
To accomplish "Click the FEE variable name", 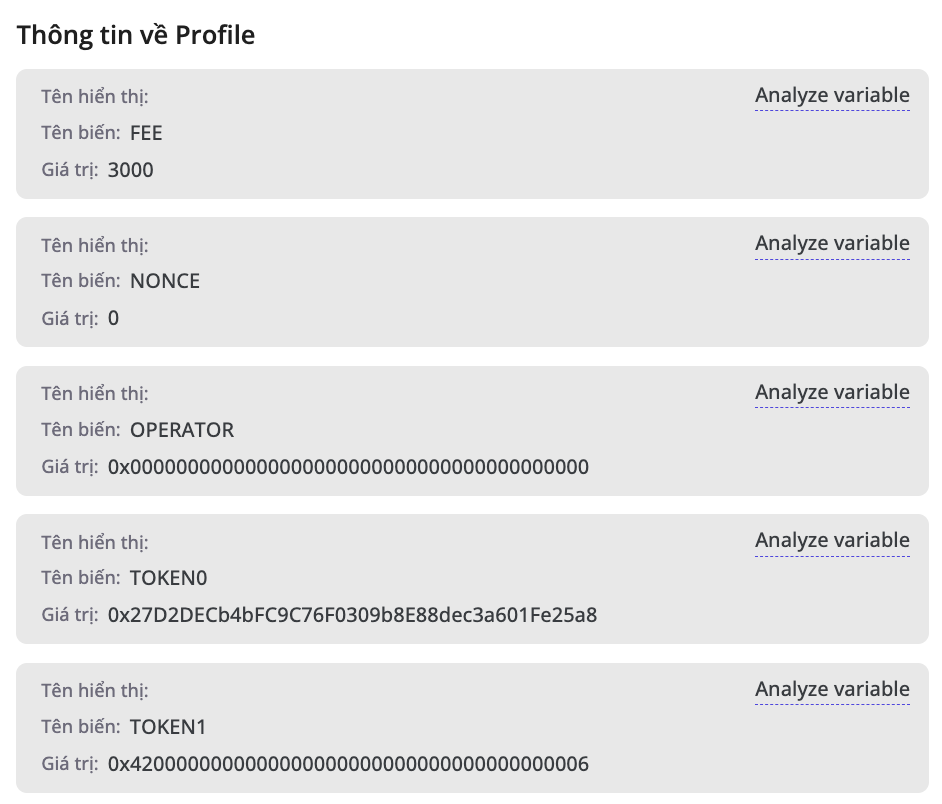I will point(146,133).
